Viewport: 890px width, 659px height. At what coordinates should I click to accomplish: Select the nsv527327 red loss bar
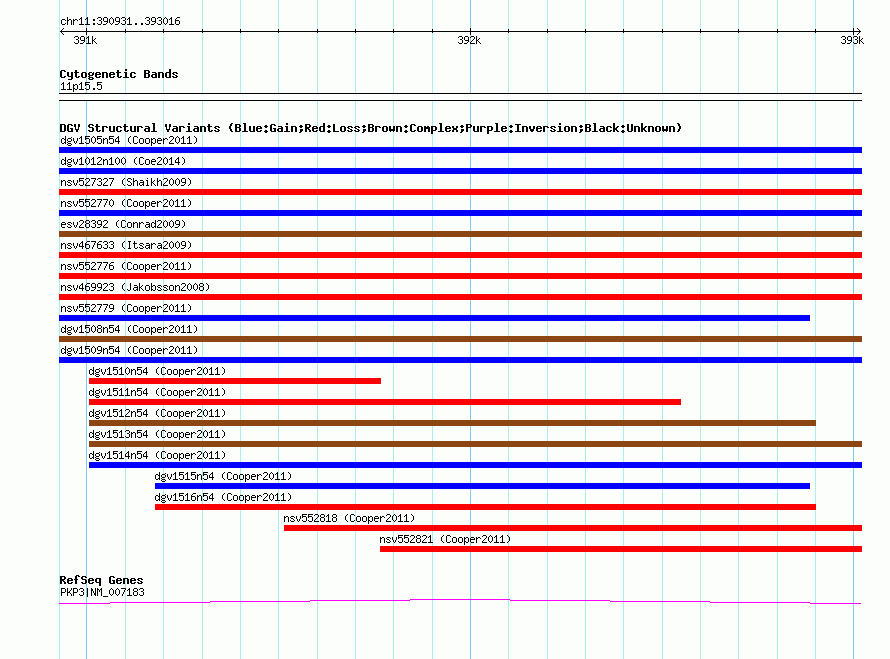(x=460, y=192)
